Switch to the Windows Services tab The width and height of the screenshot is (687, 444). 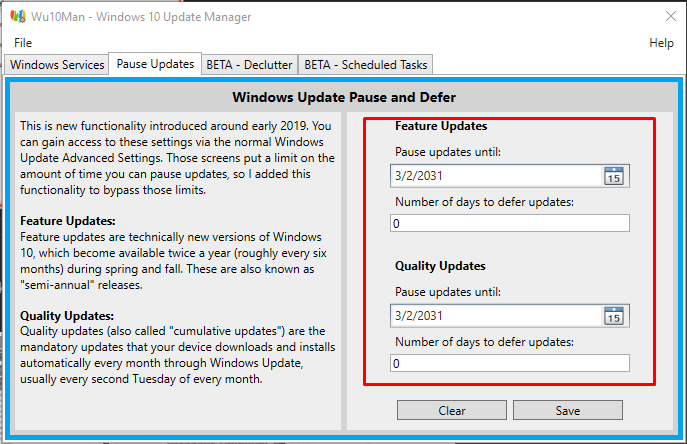[57, 65]
